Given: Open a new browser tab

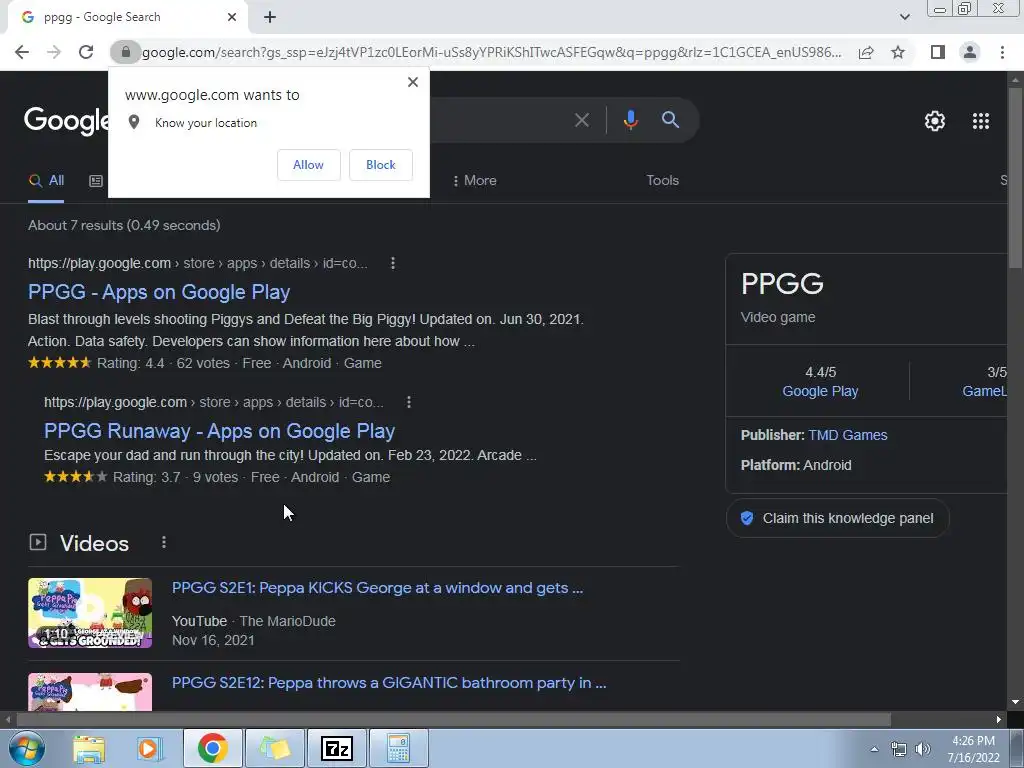Looking at the screenshot, I should pyautogui.click(x=270, y=18).
